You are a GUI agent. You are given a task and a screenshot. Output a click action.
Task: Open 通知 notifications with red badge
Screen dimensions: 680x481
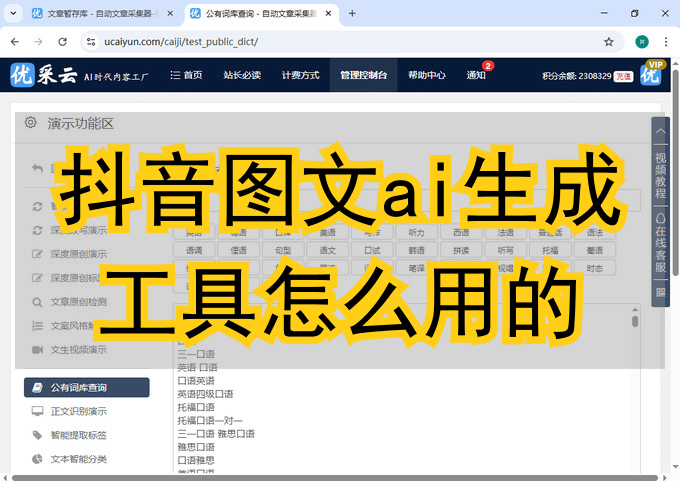476,75
